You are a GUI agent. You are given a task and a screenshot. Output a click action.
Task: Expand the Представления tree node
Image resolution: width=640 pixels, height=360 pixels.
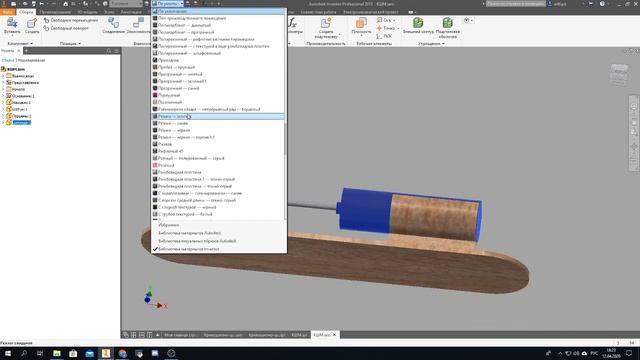pyautogui.click(x=3, y=82)
